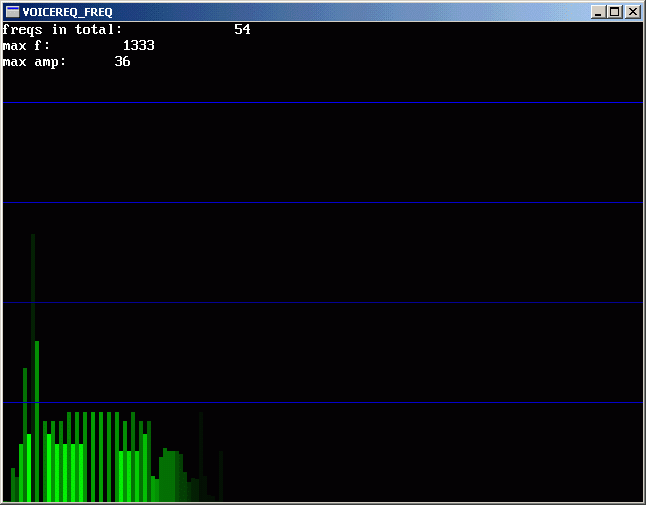Maximize the VOICEREQ_FREQ window

coord(614,12)
